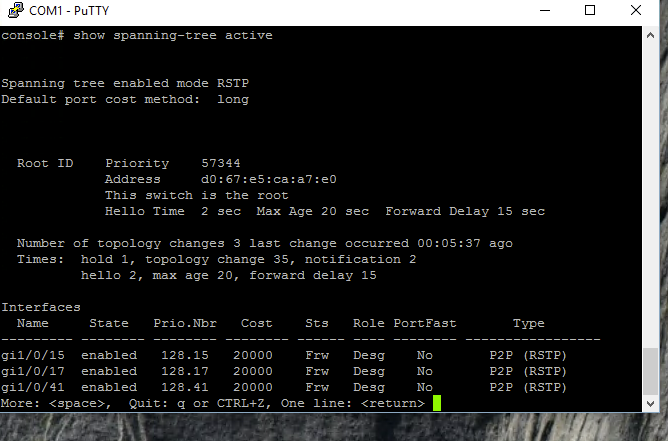This screenshot has height=441, width=668.
Task: Click the green terminal cursor block
Action: click(437, 403)
